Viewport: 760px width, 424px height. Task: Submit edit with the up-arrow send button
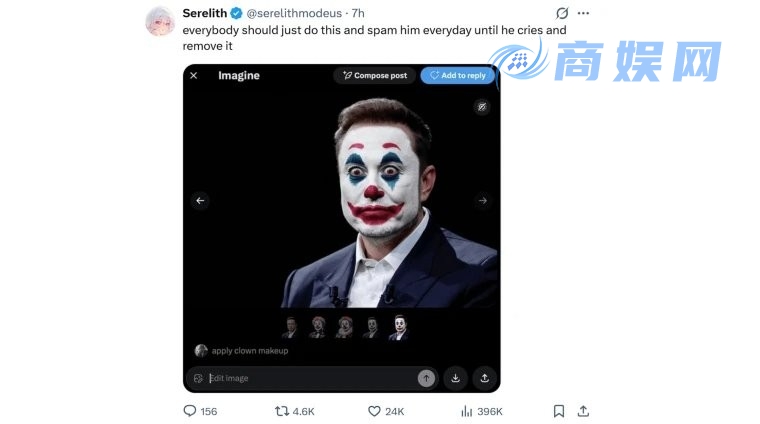[426, 378]
